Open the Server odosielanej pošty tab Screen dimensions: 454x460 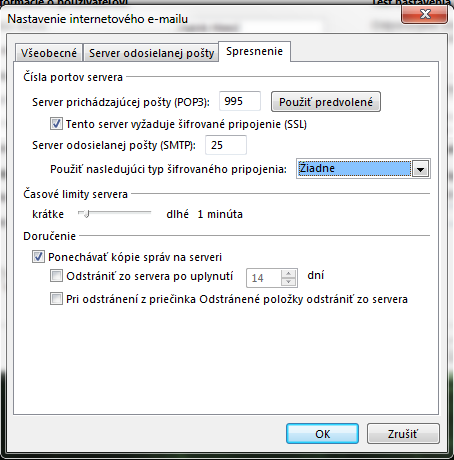pyautogui.click(x=151, y=53)
